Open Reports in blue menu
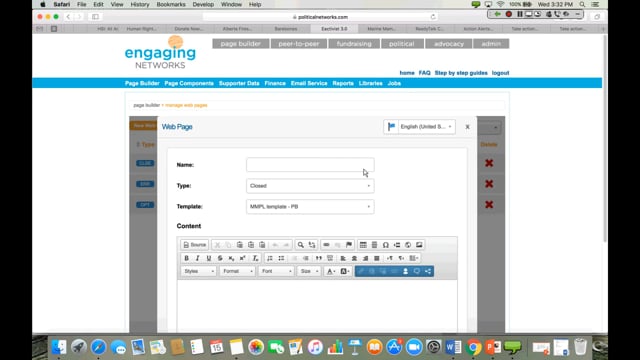This screenshot has height=360, width=640. pos(343,83)
